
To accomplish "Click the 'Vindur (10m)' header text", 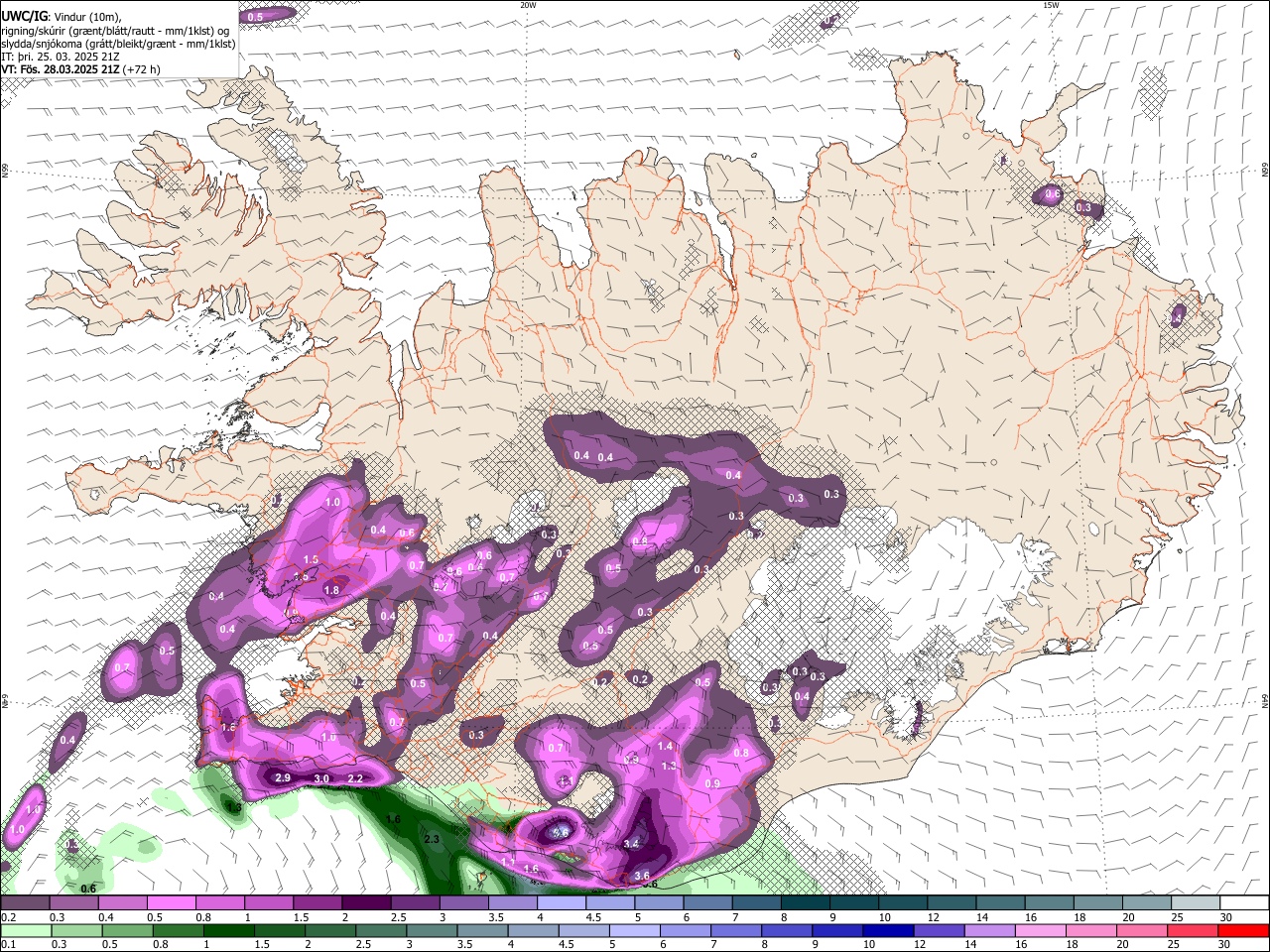I will coord(86,17).
